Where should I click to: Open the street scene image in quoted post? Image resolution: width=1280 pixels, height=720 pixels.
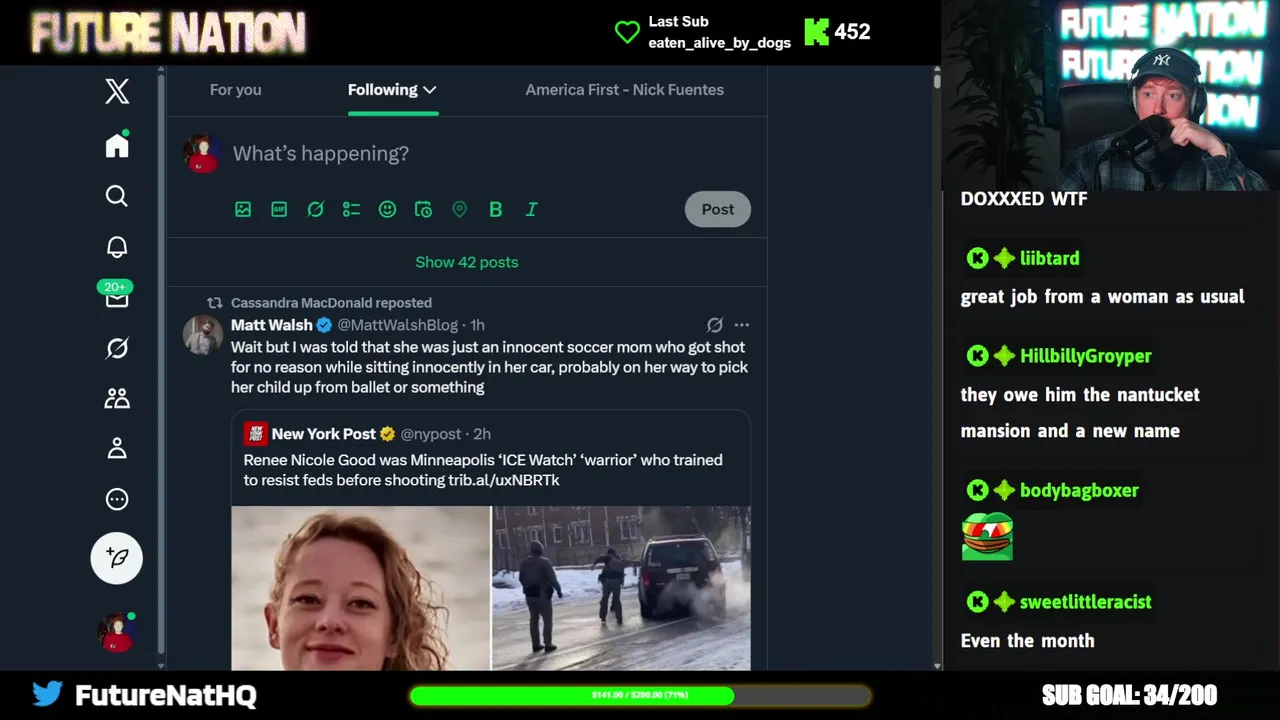(x=621, y=588)
